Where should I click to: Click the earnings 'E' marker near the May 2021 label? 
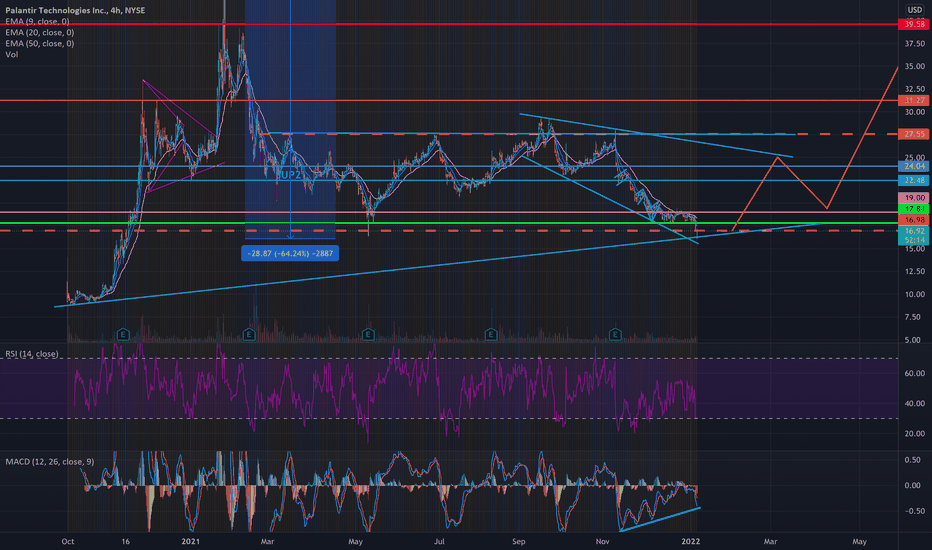[x=368, y=334]
